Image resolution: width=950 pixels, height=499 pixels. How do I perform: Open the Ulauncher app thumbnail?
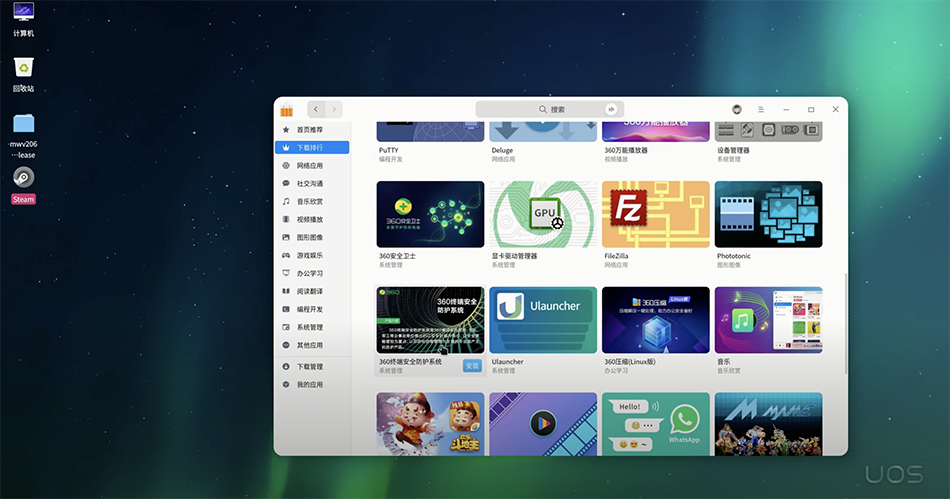click(x=543, y=320)
